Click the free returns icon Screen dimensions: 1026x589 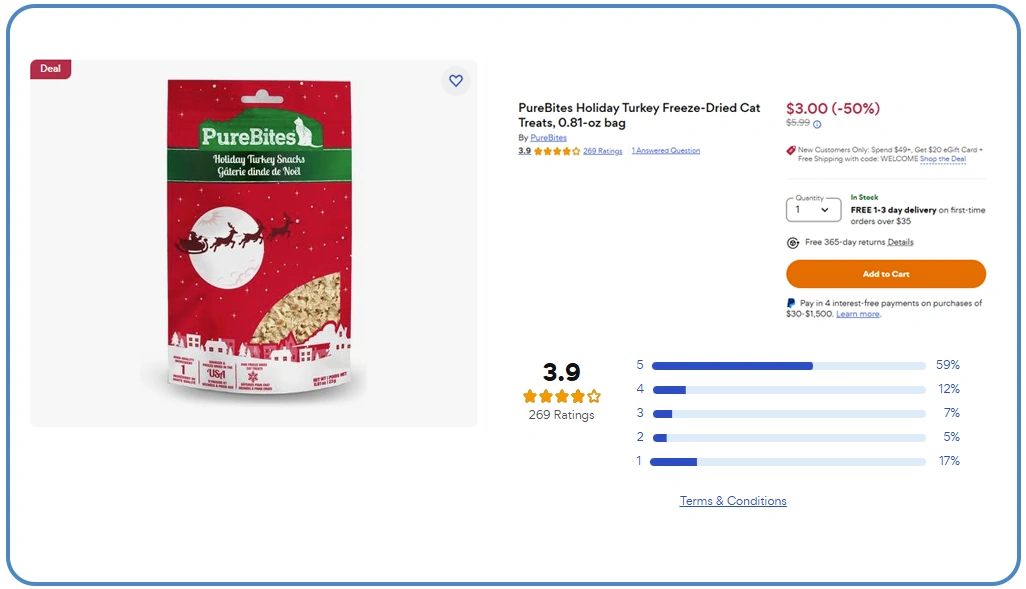[x=793, y=242]
